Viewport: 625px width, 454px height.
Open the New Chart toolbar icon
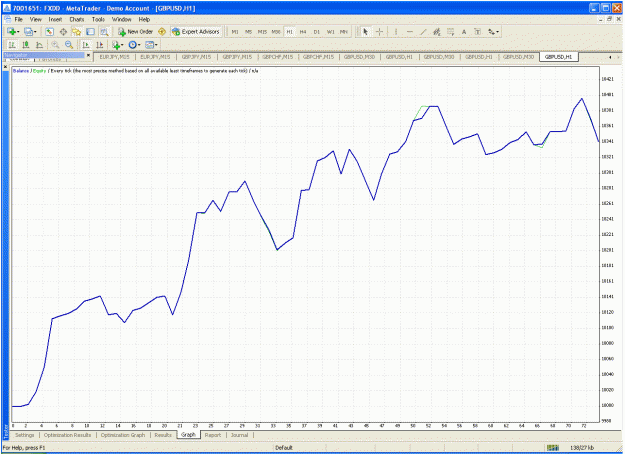(12, 31)
